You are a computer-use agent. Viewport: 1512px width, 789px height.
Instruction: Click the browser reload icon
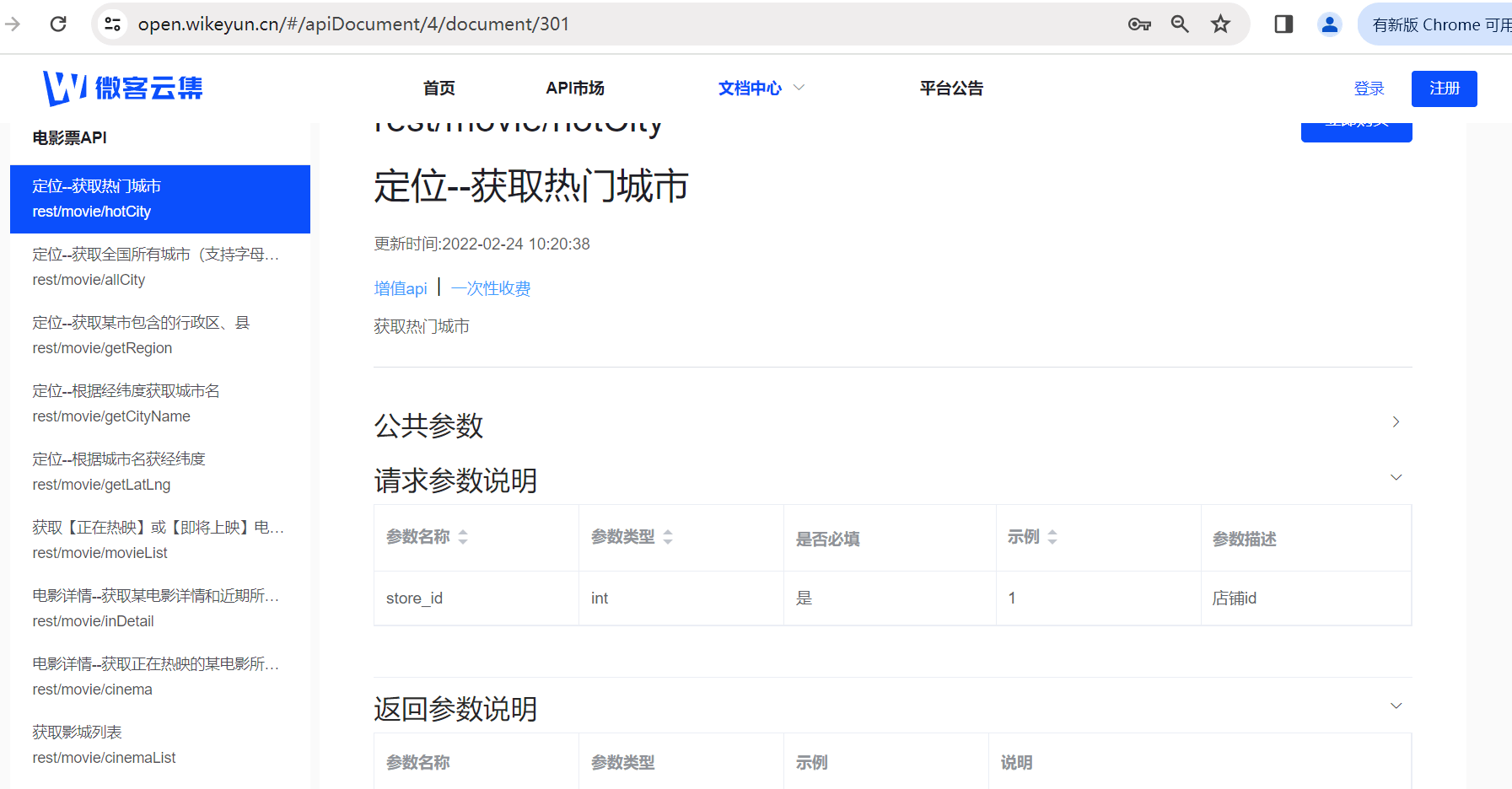[58, 24]
